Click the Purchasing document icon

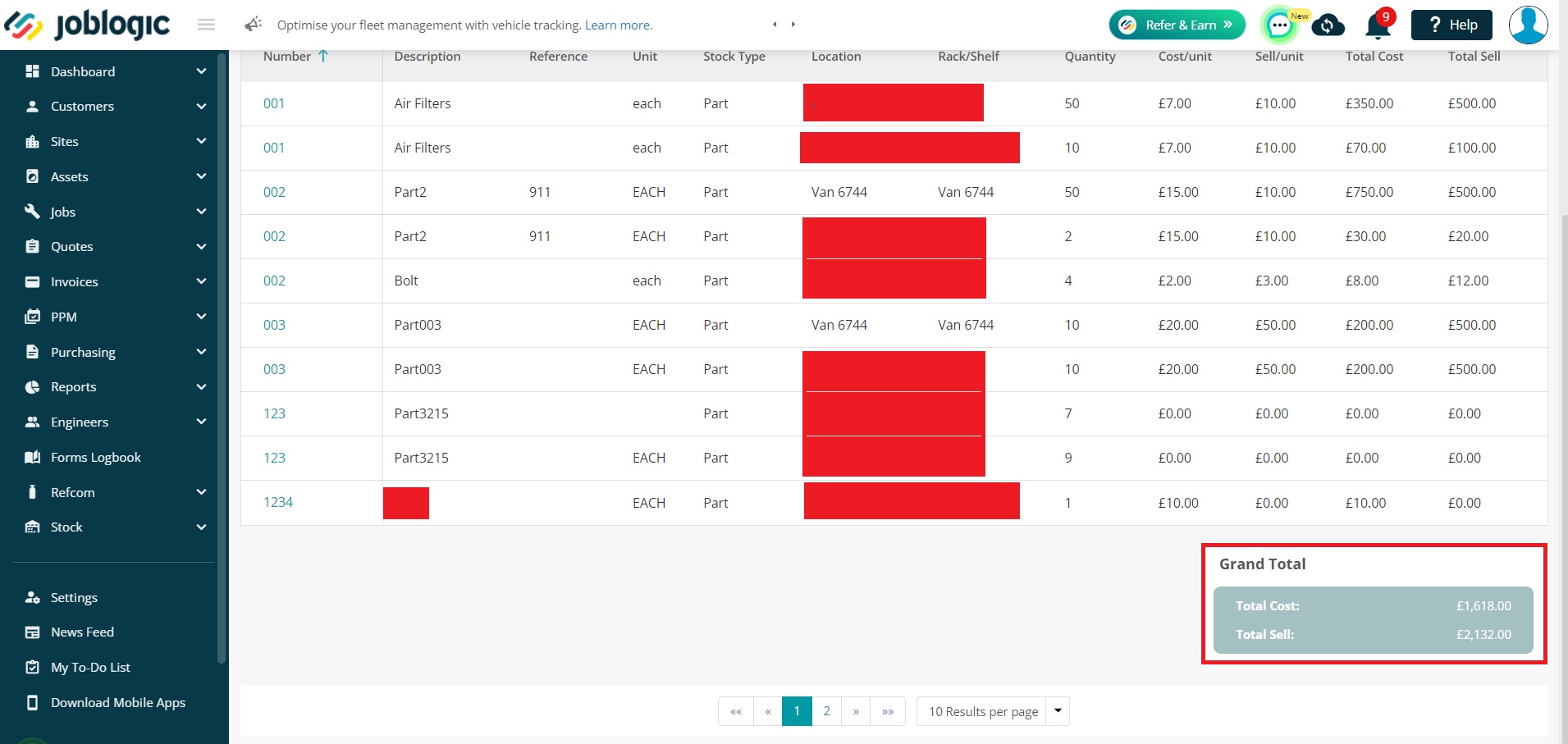coord(32,352)
